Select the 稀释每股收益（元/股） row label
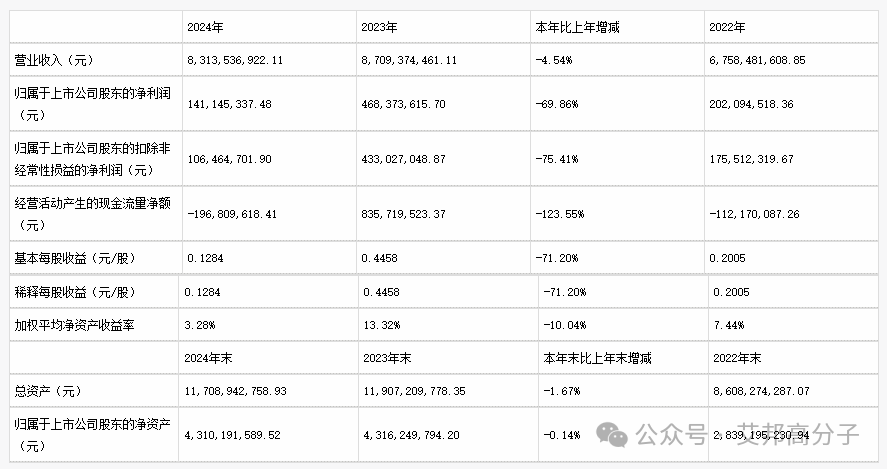Viewport: 887px width, 469px height. (75, 292)
